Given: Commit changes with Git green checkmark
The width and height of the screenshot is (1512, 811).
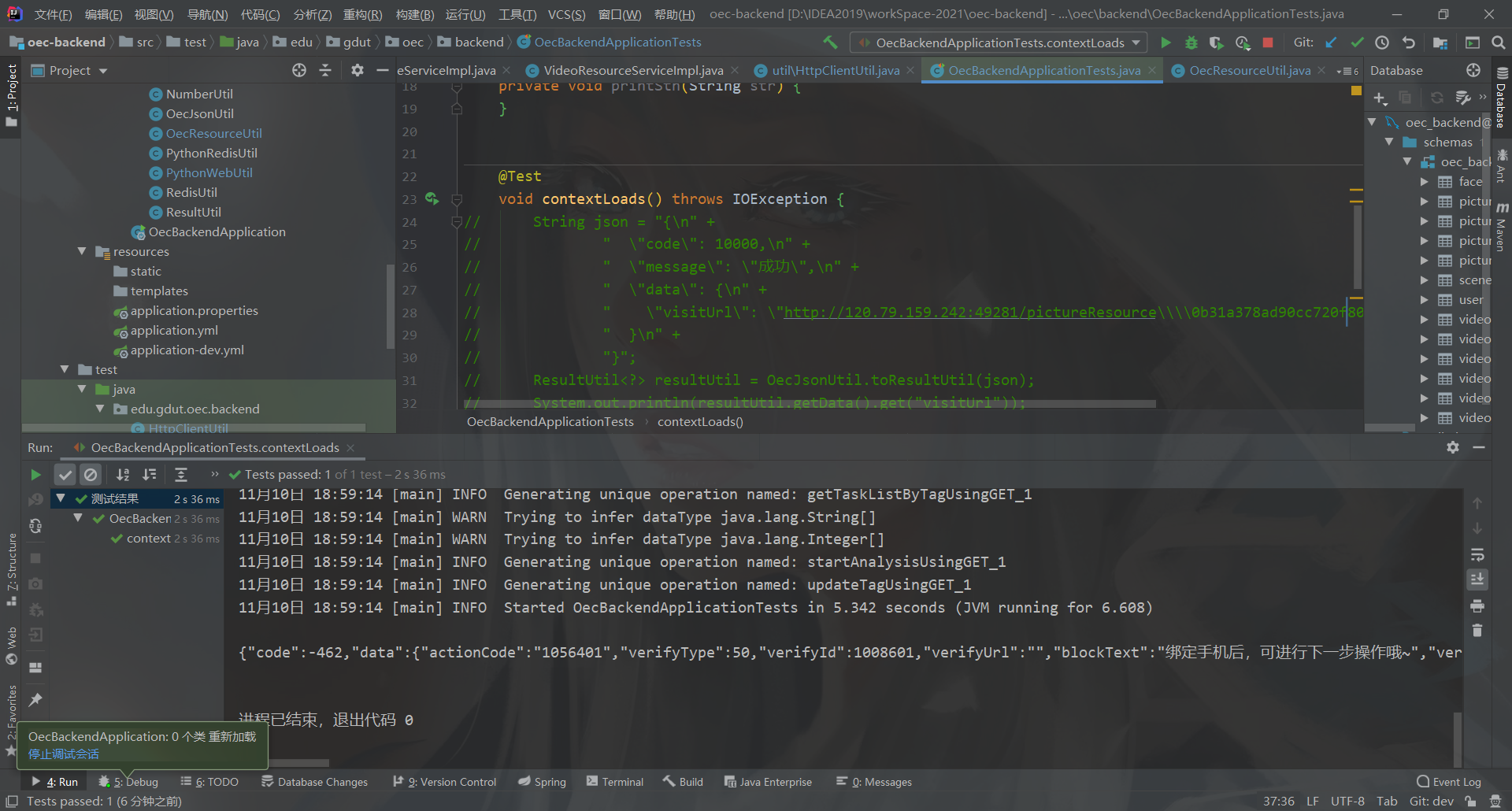Looking at the screenshot, I should (x=1357, y=43).
